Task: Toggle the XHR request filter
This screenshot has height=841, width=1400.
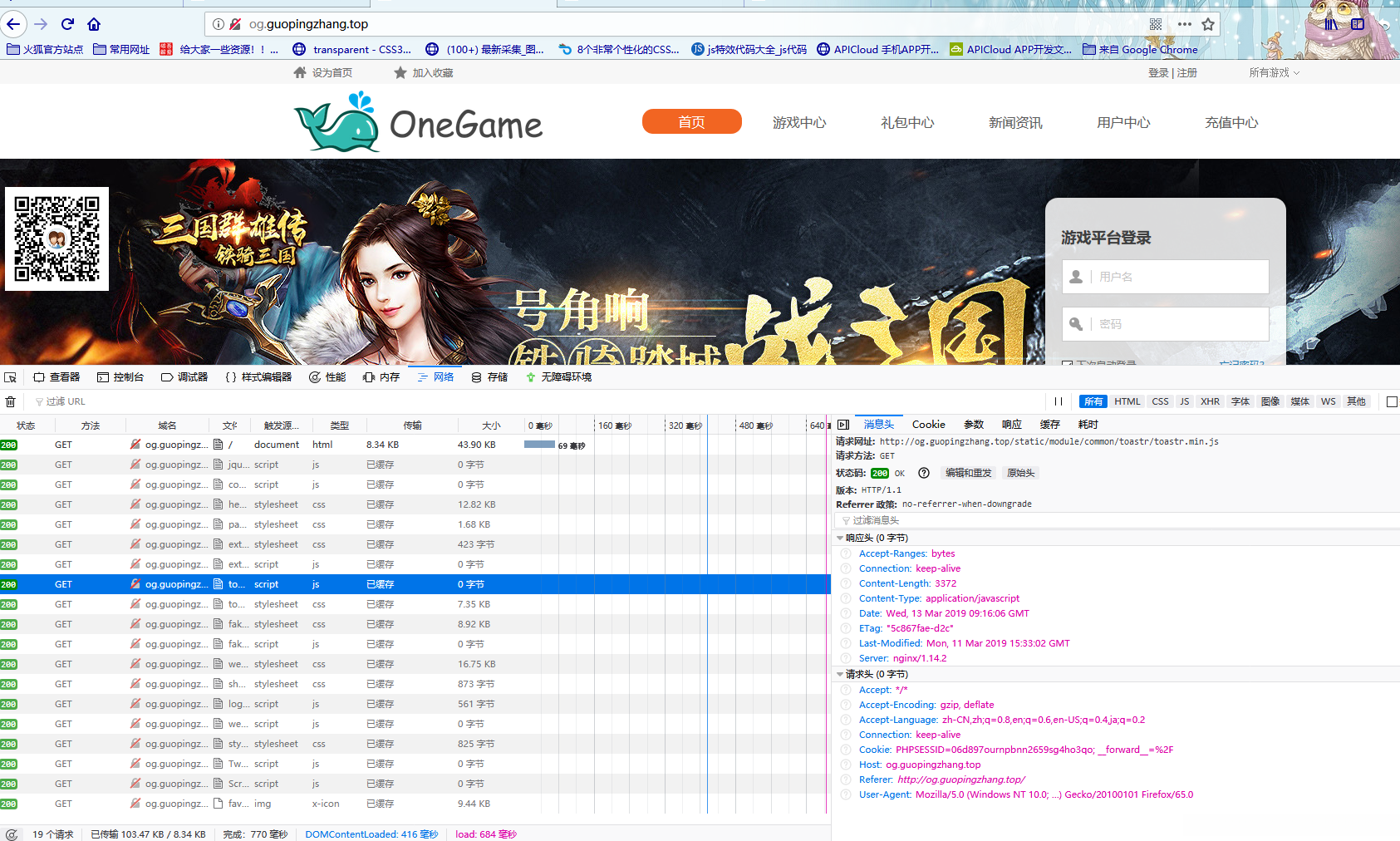Action: [x=1210, y=401]
